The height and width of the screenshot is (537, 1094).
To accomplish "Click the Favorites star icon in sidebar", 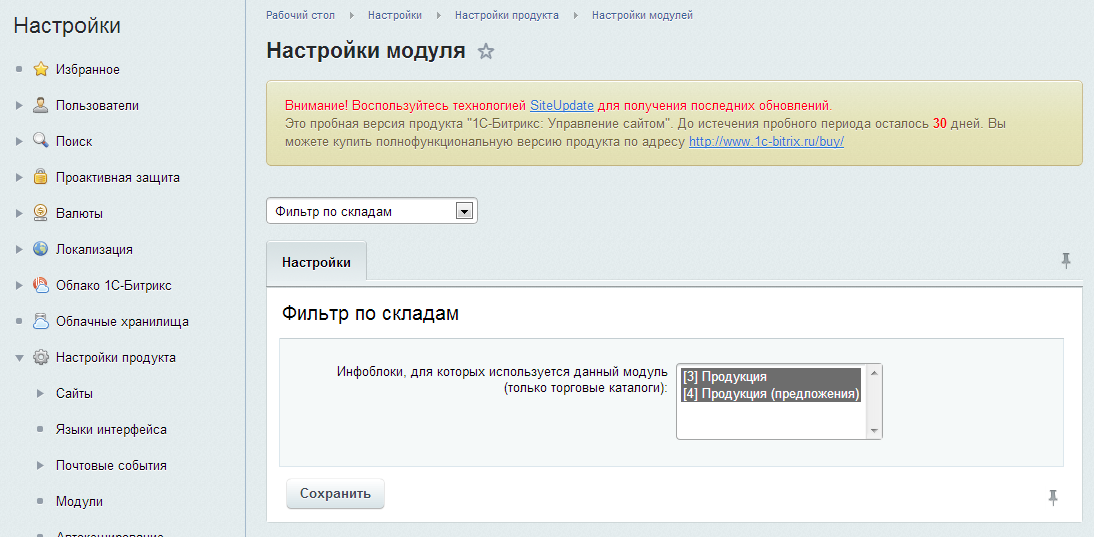I will click(x=41, y=70).
